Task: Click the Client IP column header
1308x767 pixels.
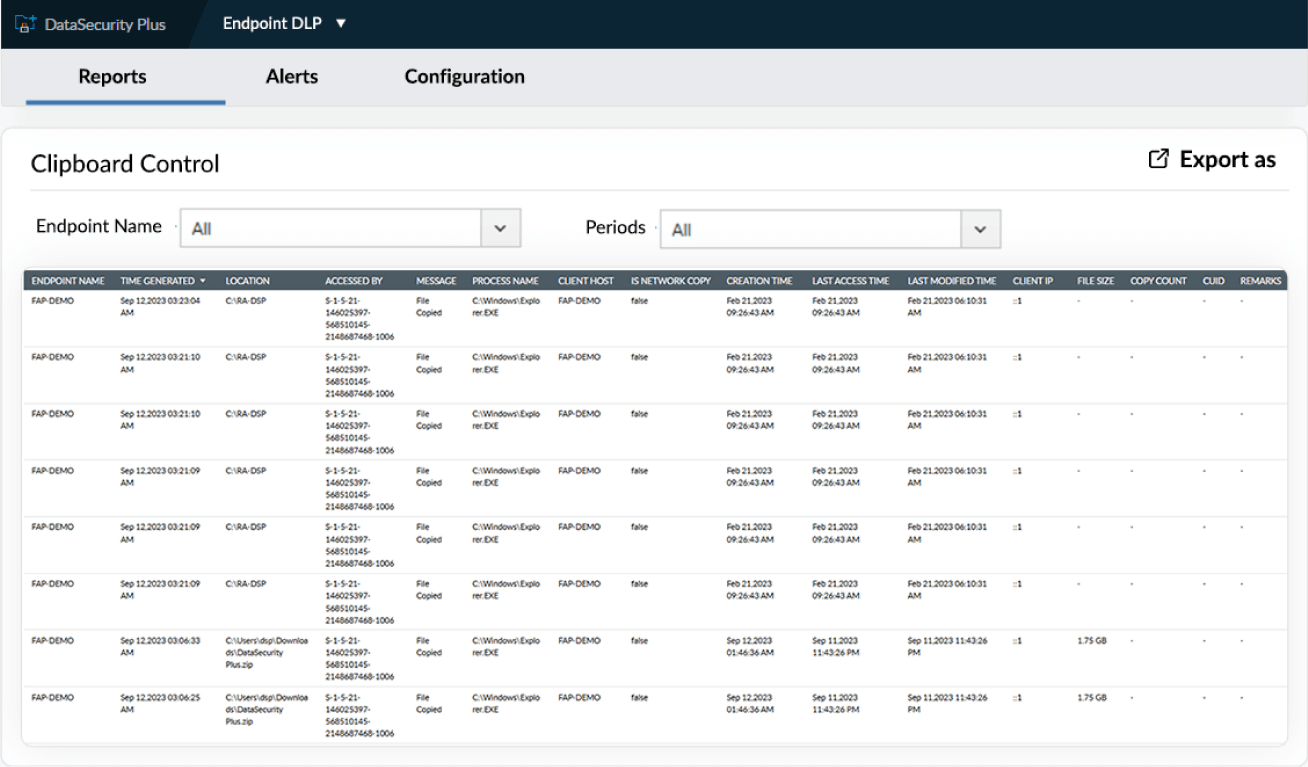Action: pos(1033,281)
